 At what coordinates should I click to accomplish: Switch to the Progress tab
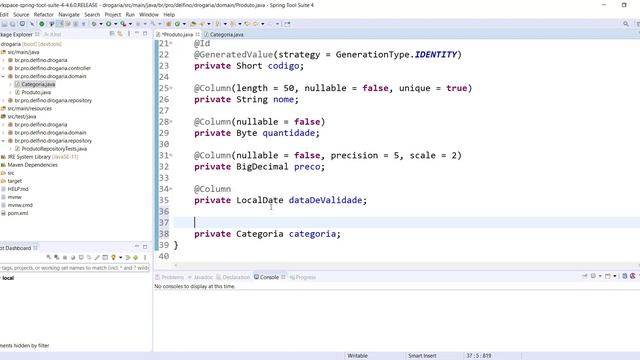click(x=303, y=277)
